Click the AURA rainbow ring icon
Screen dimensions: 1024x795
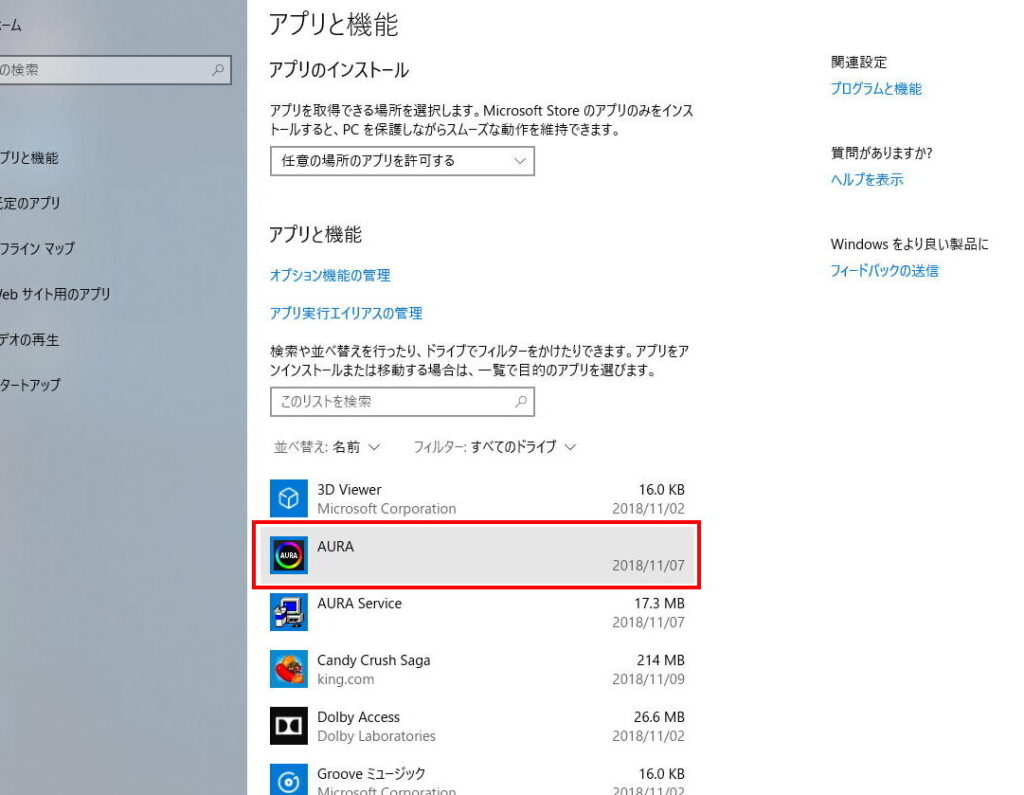[288, 555]
